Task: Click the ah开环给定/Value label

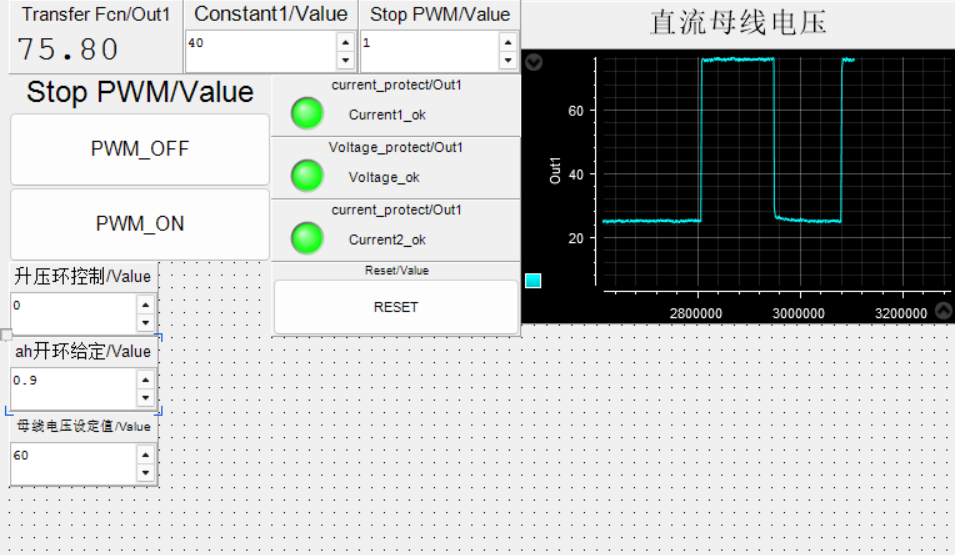Action: [x=83, y=352]
